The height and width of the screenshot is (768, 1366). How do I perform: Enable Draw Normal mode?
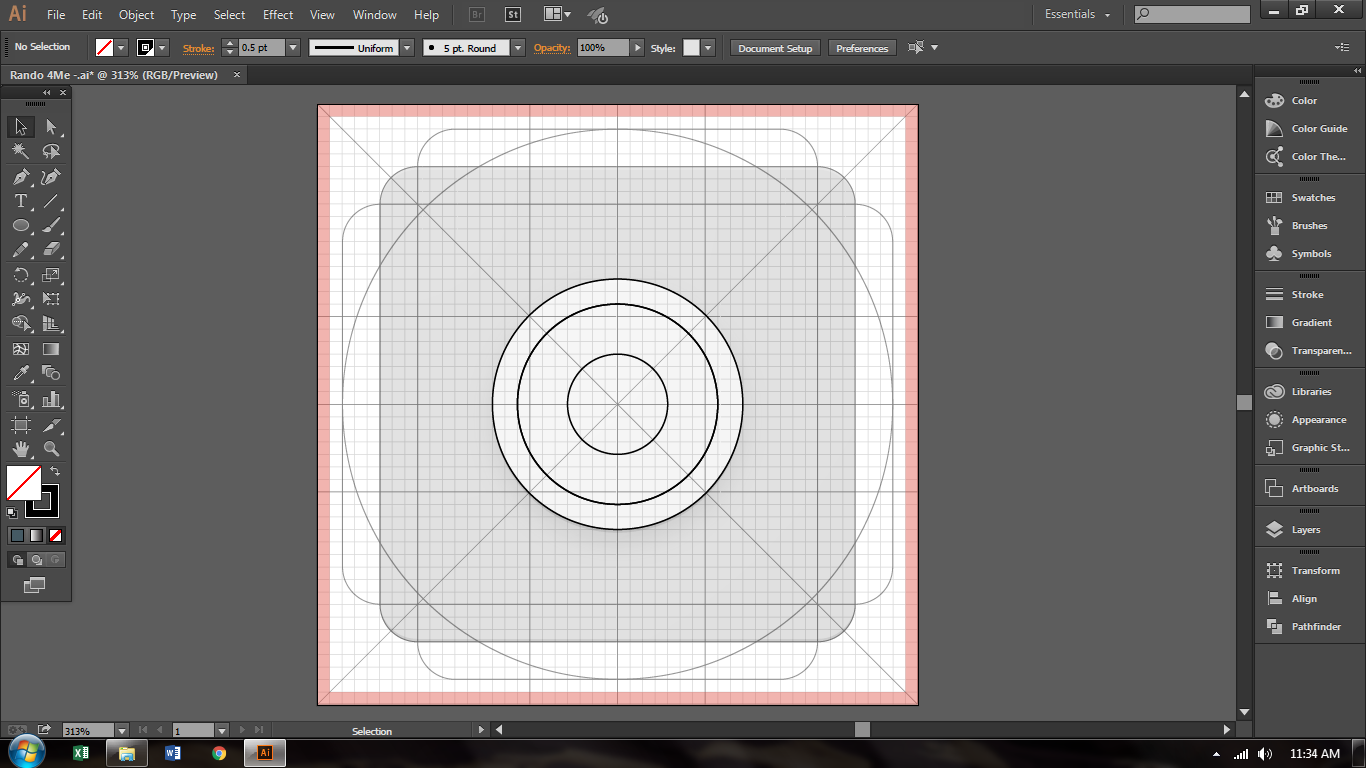click(17, 560)
